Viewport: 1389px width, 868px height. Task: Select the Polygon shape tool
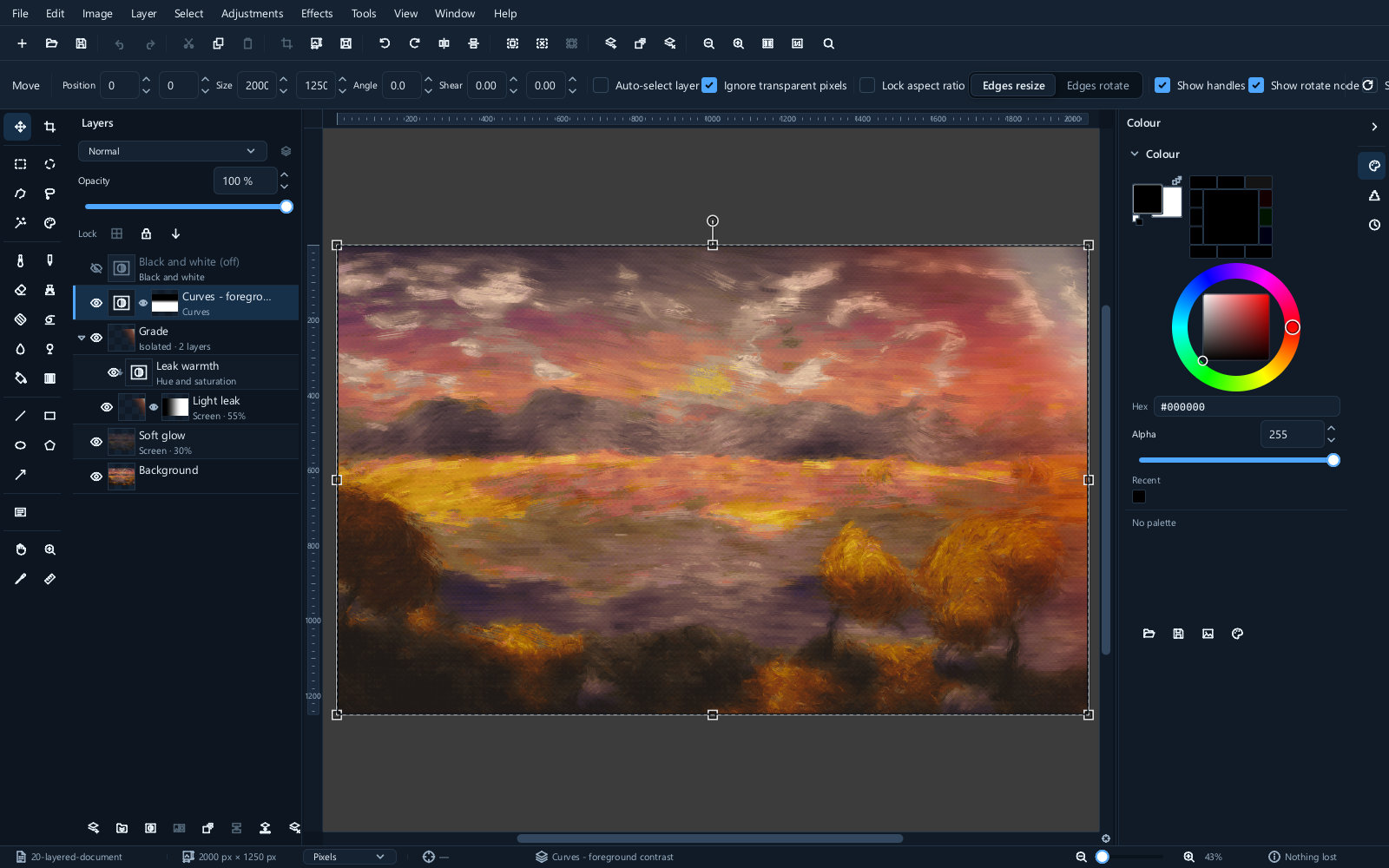[49, 445]
